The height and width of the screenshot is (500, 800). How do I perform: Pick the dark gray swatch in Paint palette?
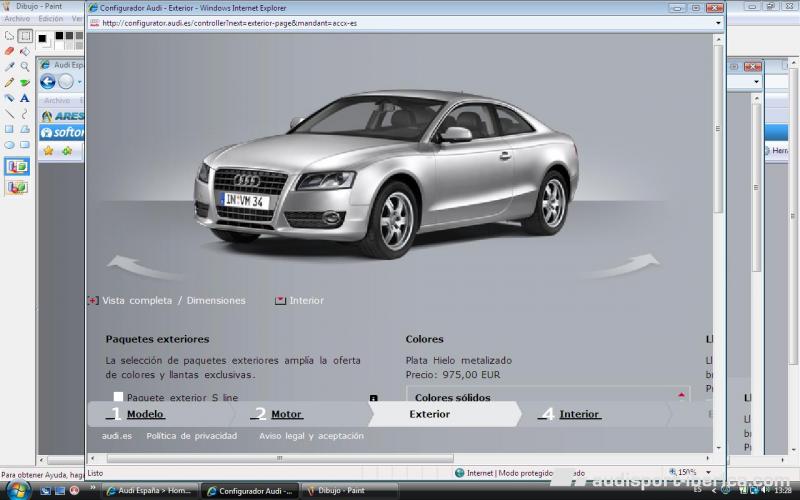click(69, 35)
